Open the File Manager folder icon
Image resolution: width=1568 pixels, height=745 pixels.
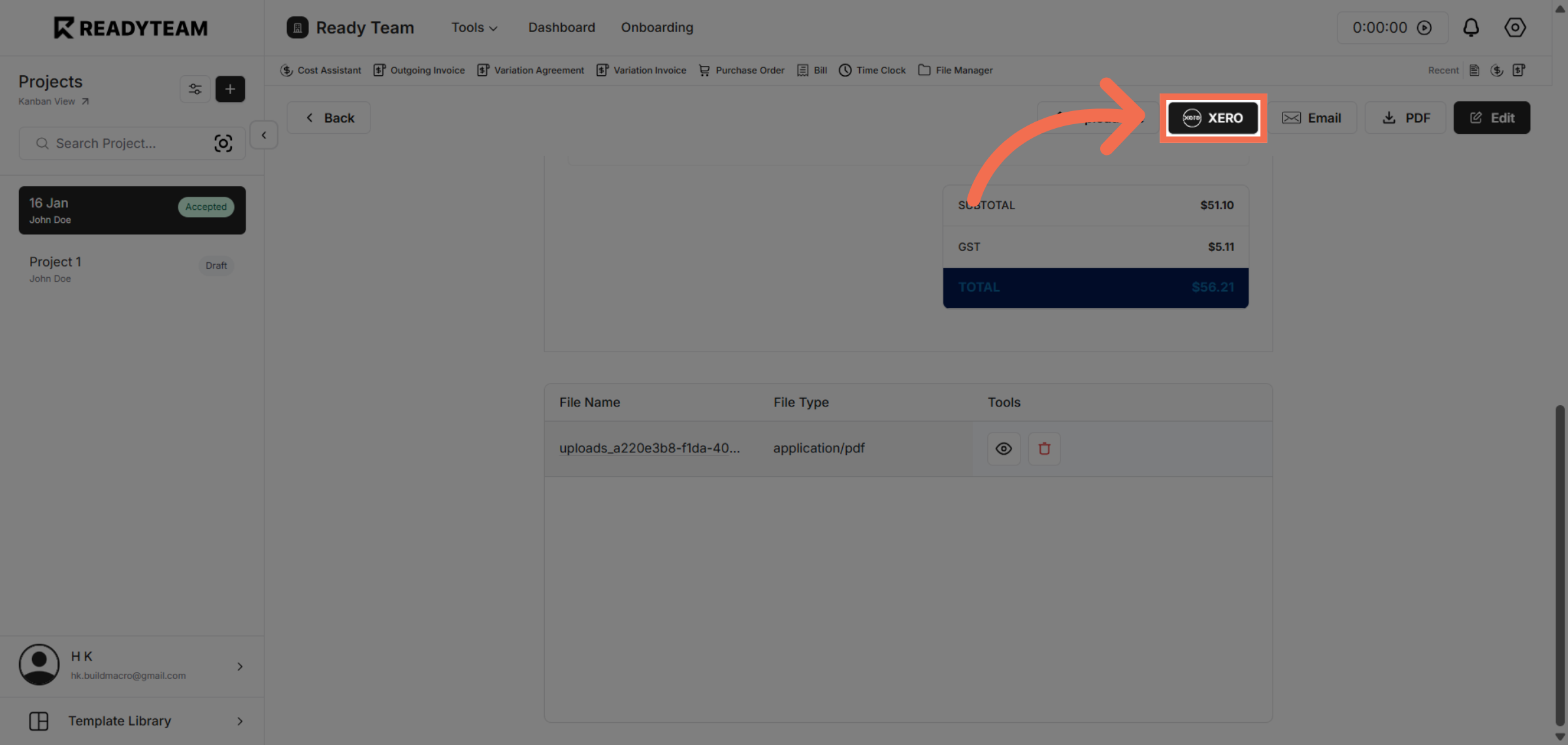(x=924, y=70)
